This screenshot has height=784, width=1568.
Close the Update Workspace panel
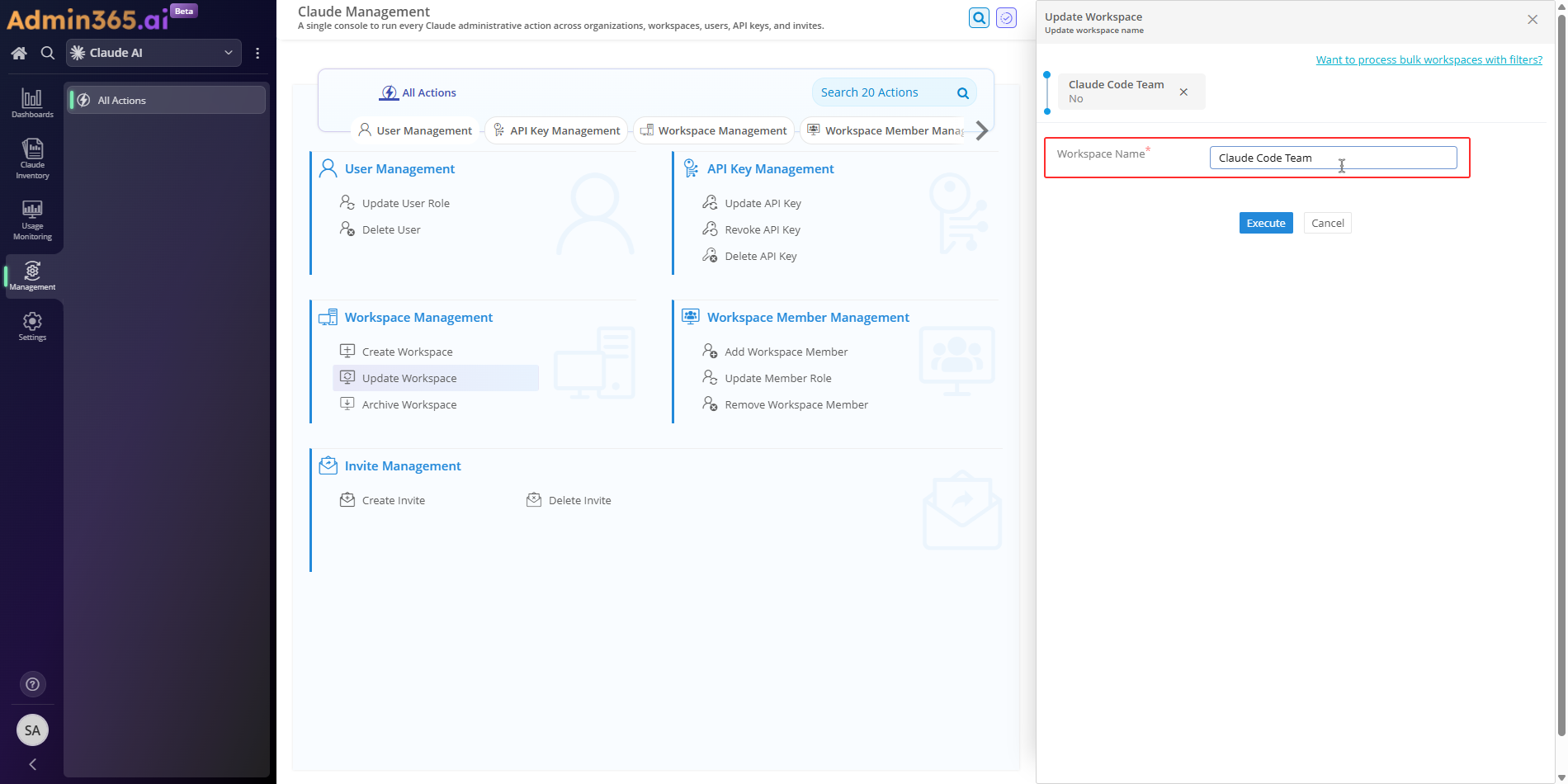(x=1533, y=19)
